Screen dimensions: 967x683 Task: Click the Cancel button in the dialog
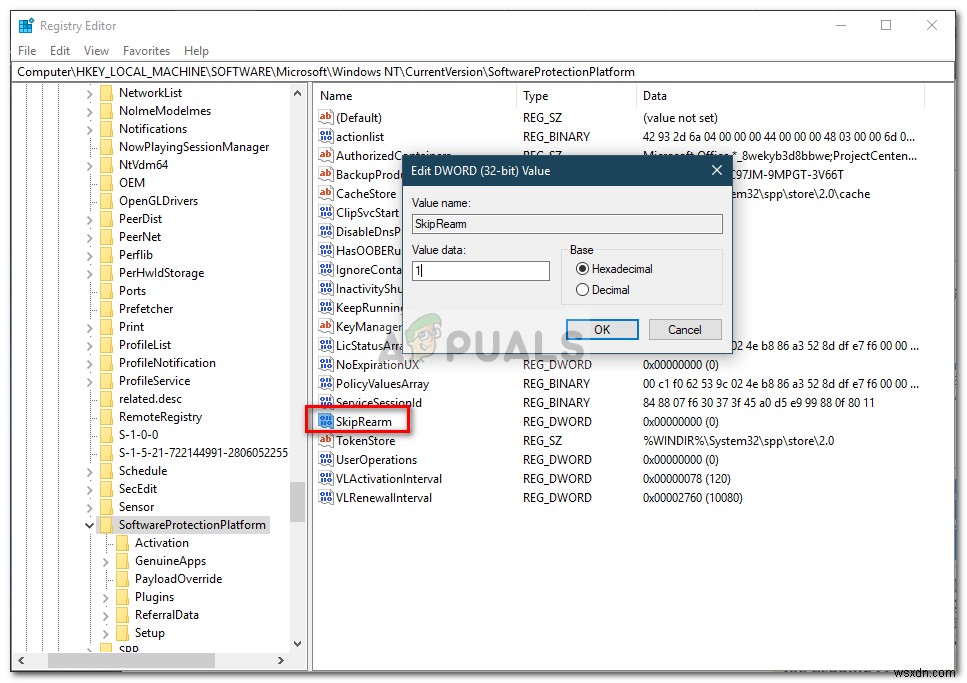point(685,329)
